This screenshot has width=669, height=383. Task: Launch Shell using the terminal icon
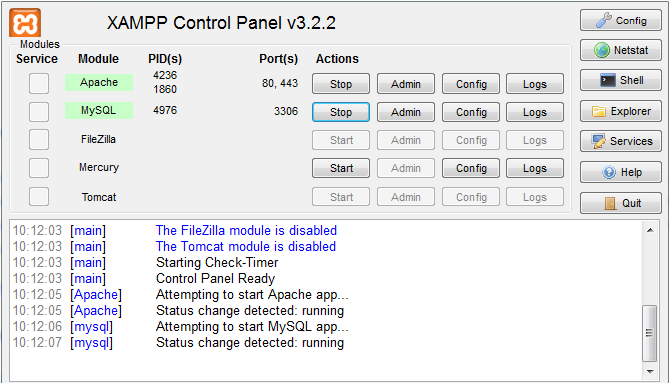coord(608,80)
